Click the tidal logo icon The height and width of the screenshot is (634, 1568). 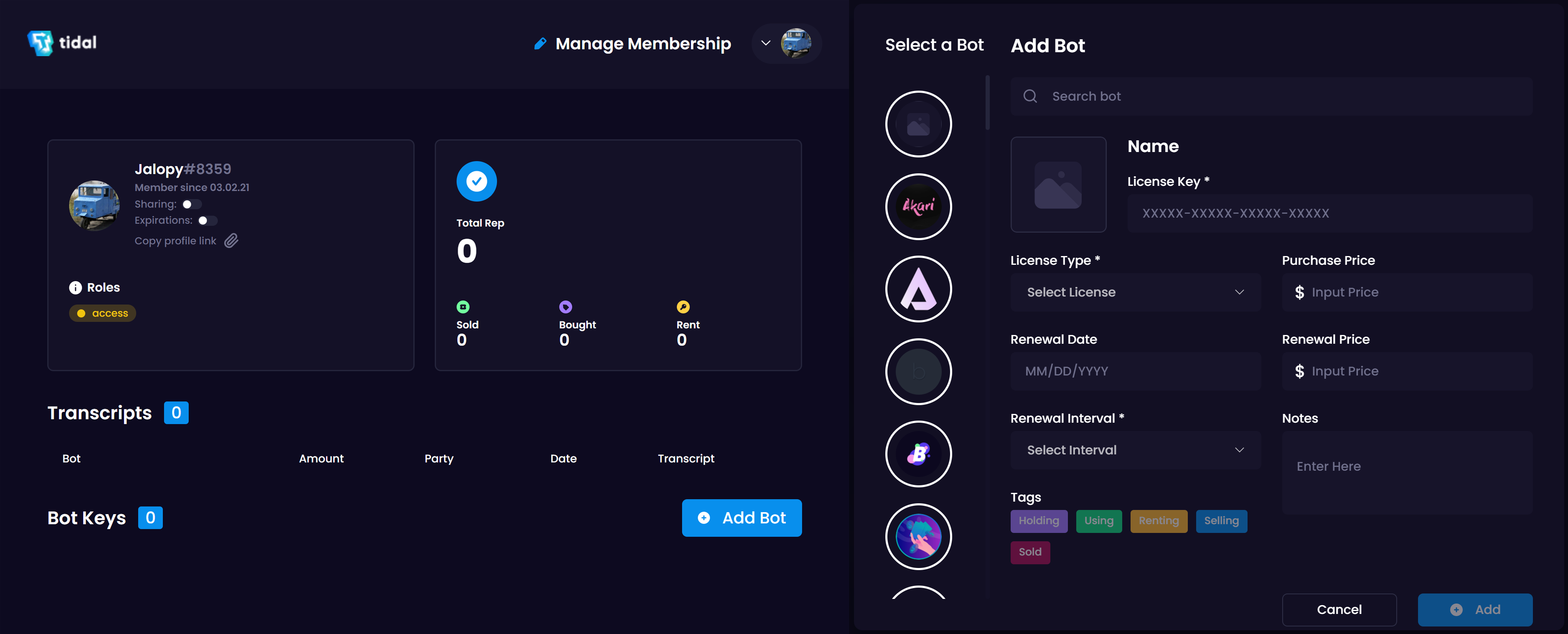point(40,43)
